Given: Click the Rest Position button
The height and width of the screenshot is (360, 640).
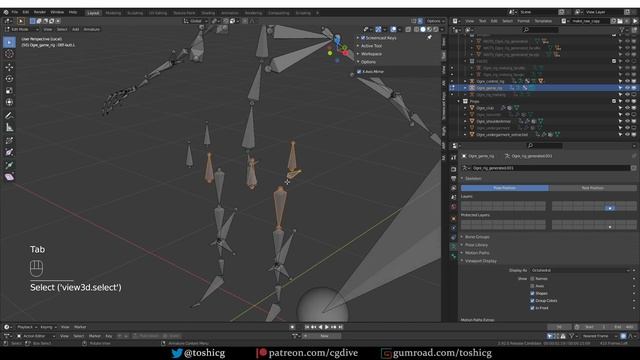Looking at the screenshot, I should coord(593,188).
